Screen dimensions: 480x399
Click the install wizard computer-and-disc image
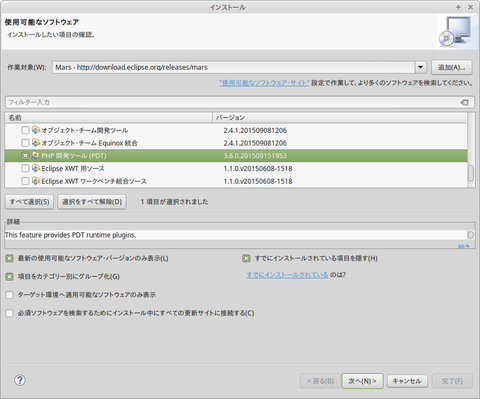tap(456, 31)
